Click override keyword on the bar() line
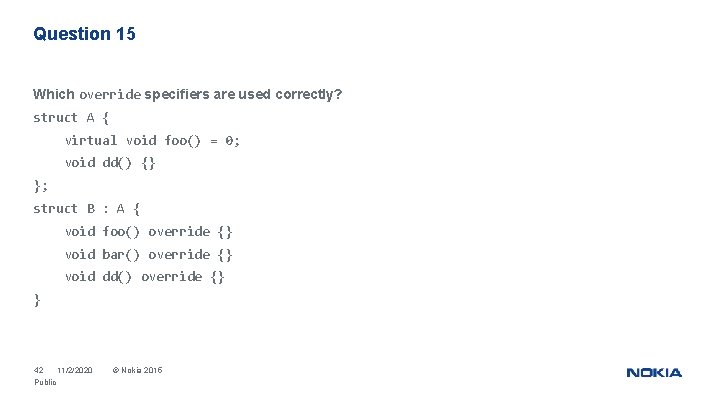Viewport: 720px width, 405px height. click(179, 255)
